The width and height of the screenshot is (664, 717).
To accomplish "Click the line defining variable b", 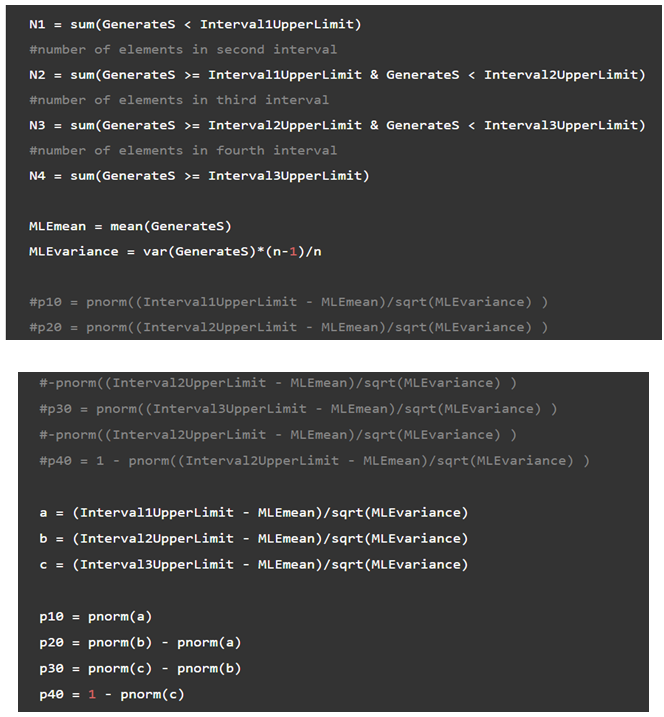I will (x=253, y=538).
